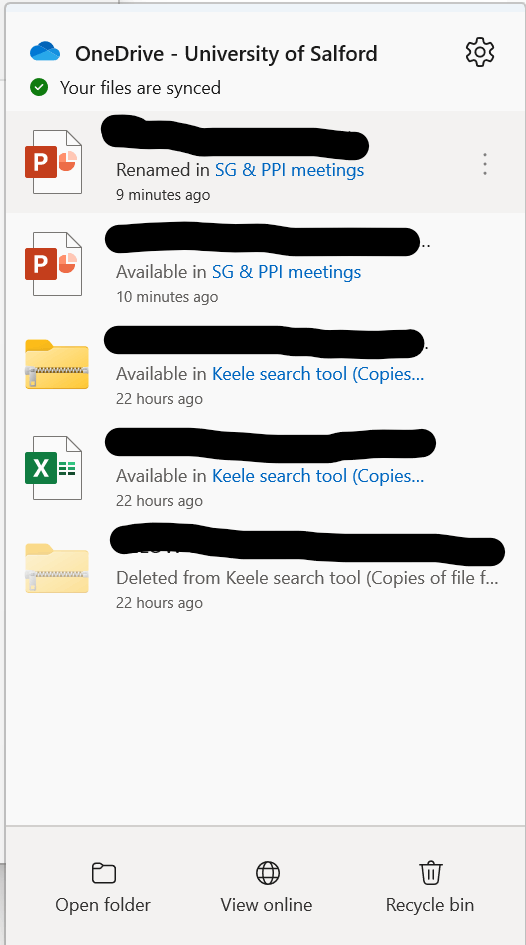Click Open folder button
This screenshot has width=526, height=945.
103,888
